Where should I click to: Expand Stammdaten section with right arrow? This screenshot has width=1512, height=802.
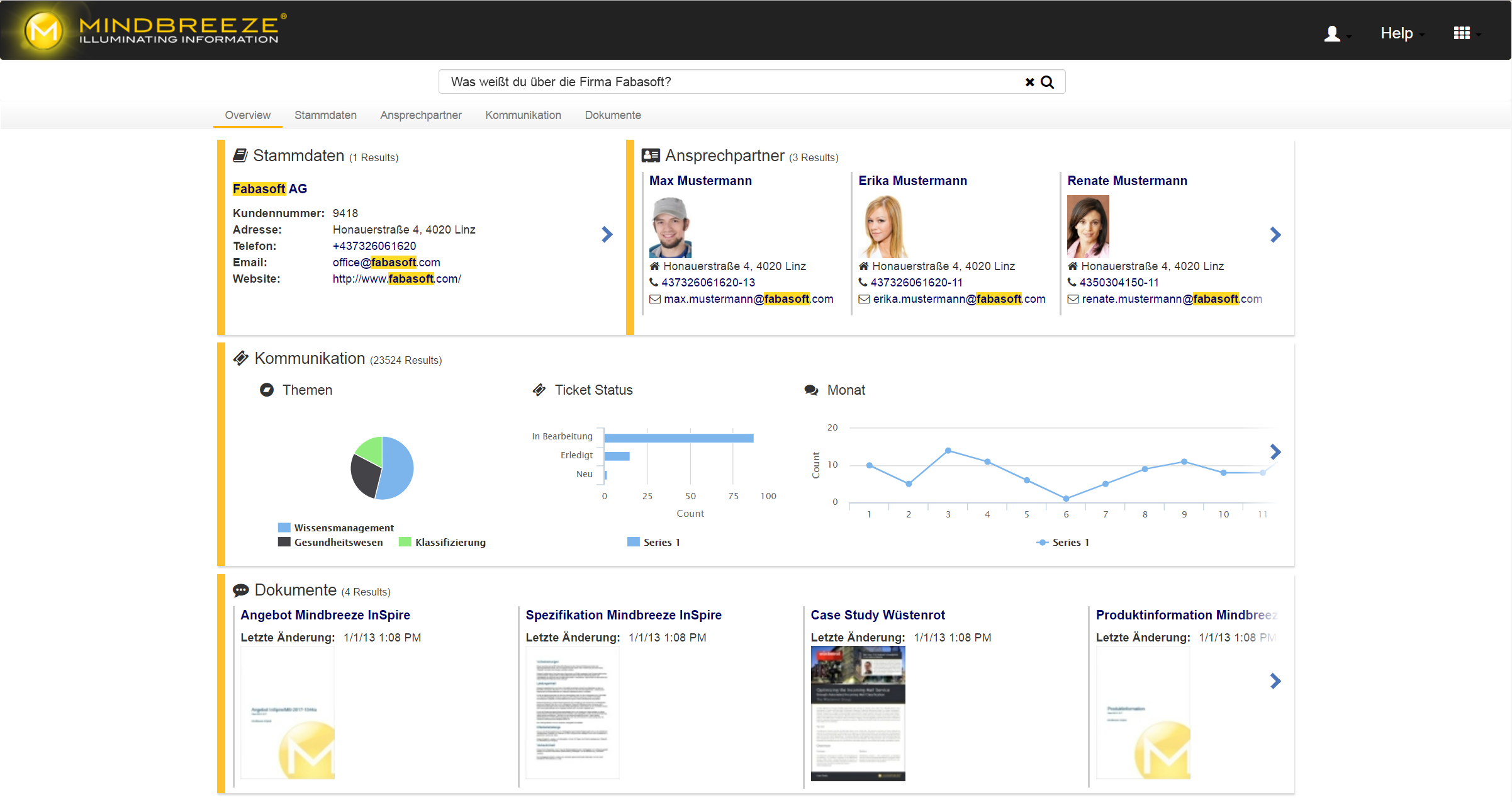[607, 235]
